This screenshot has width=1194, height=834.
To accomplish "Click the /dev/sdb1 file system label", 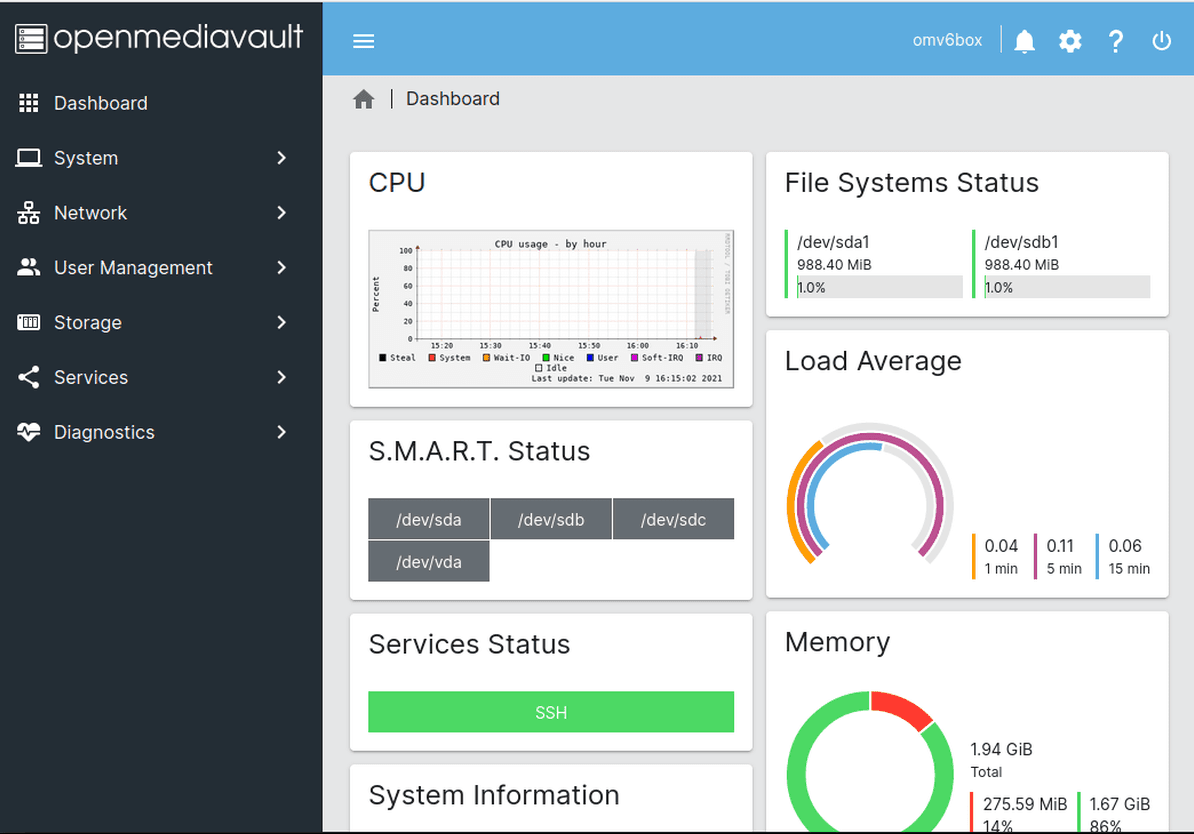I will pos(1021,242).
